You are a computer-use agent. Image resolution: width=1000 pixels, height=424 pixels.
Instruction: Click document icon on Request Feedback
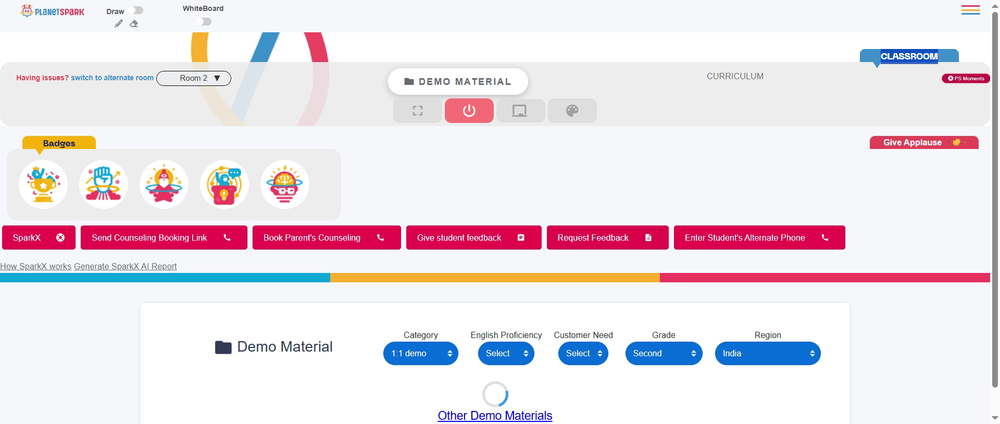[x=649, y=238]
